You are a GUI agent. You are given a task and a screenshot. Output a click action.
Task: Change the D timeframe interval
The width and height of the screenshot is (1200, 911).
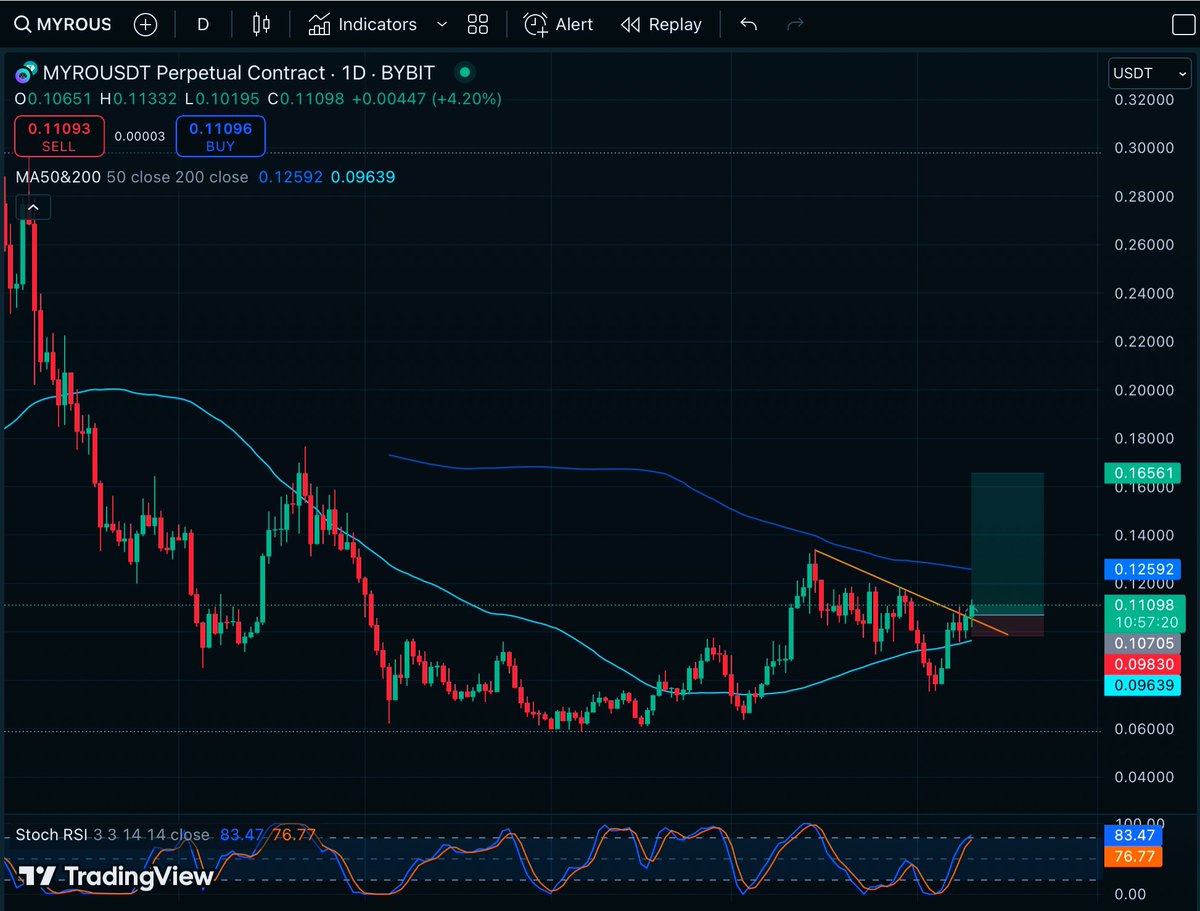click(203, 24)
